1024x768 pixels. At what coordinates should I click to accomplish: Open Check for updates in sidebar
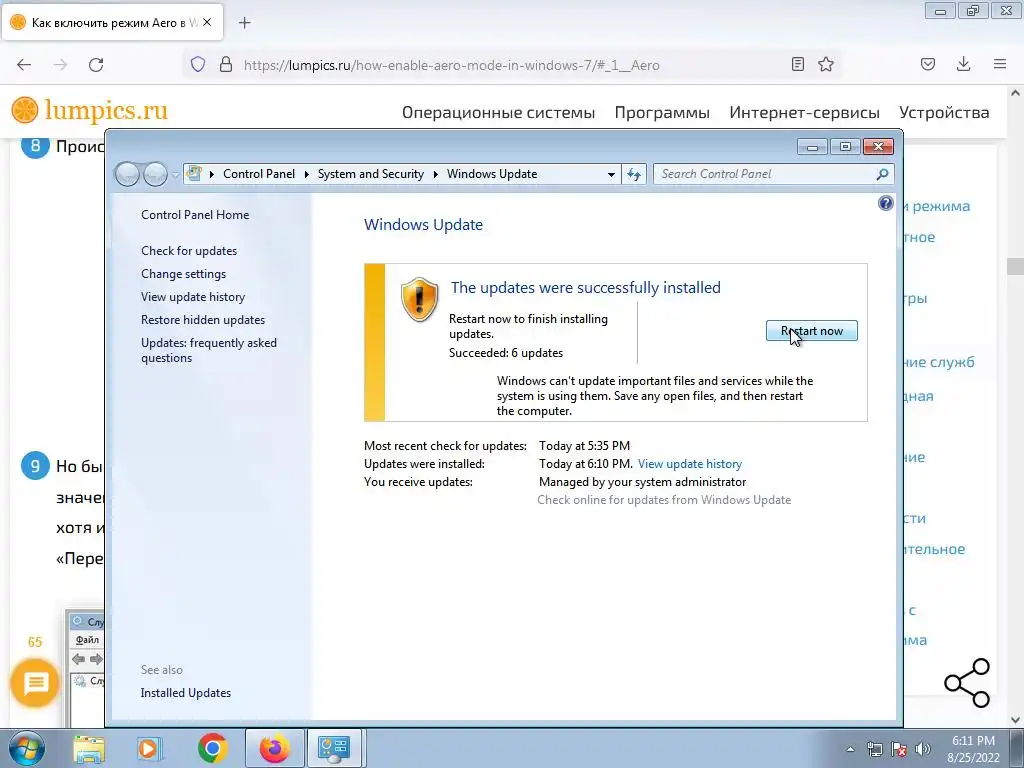189,251
